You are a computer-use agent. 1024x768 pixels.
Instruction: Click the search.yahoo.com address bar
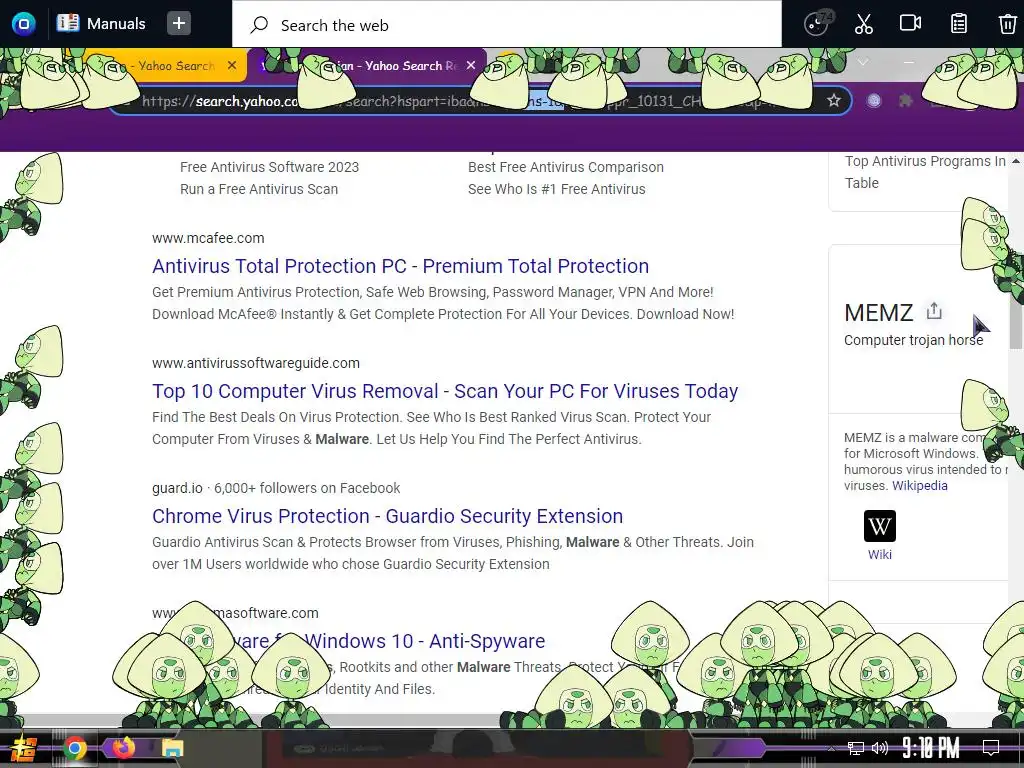(x=480, y=101)
